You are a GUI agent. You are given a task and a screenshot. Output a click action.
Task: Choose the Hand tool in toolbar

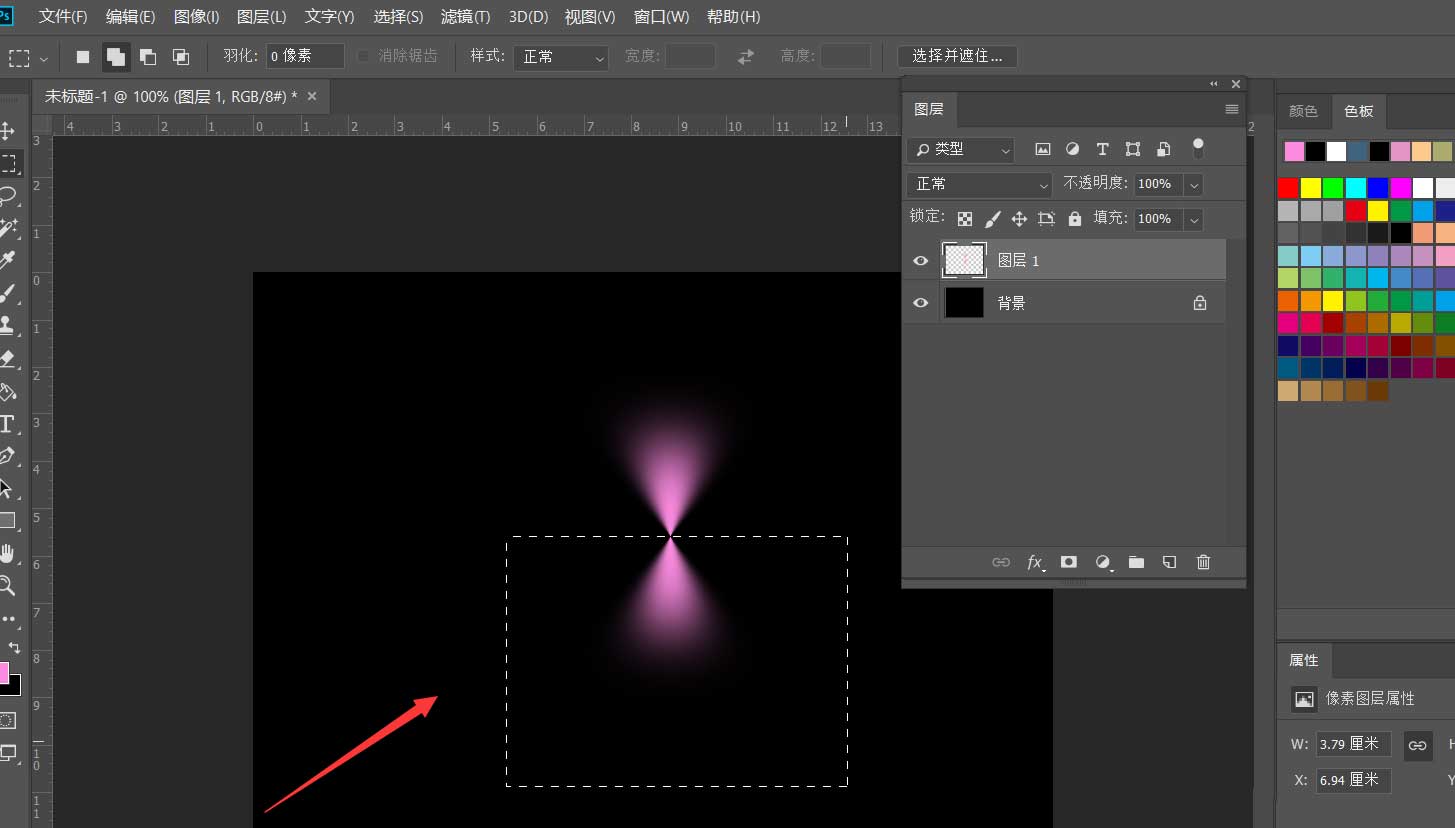tap(8, 553)
